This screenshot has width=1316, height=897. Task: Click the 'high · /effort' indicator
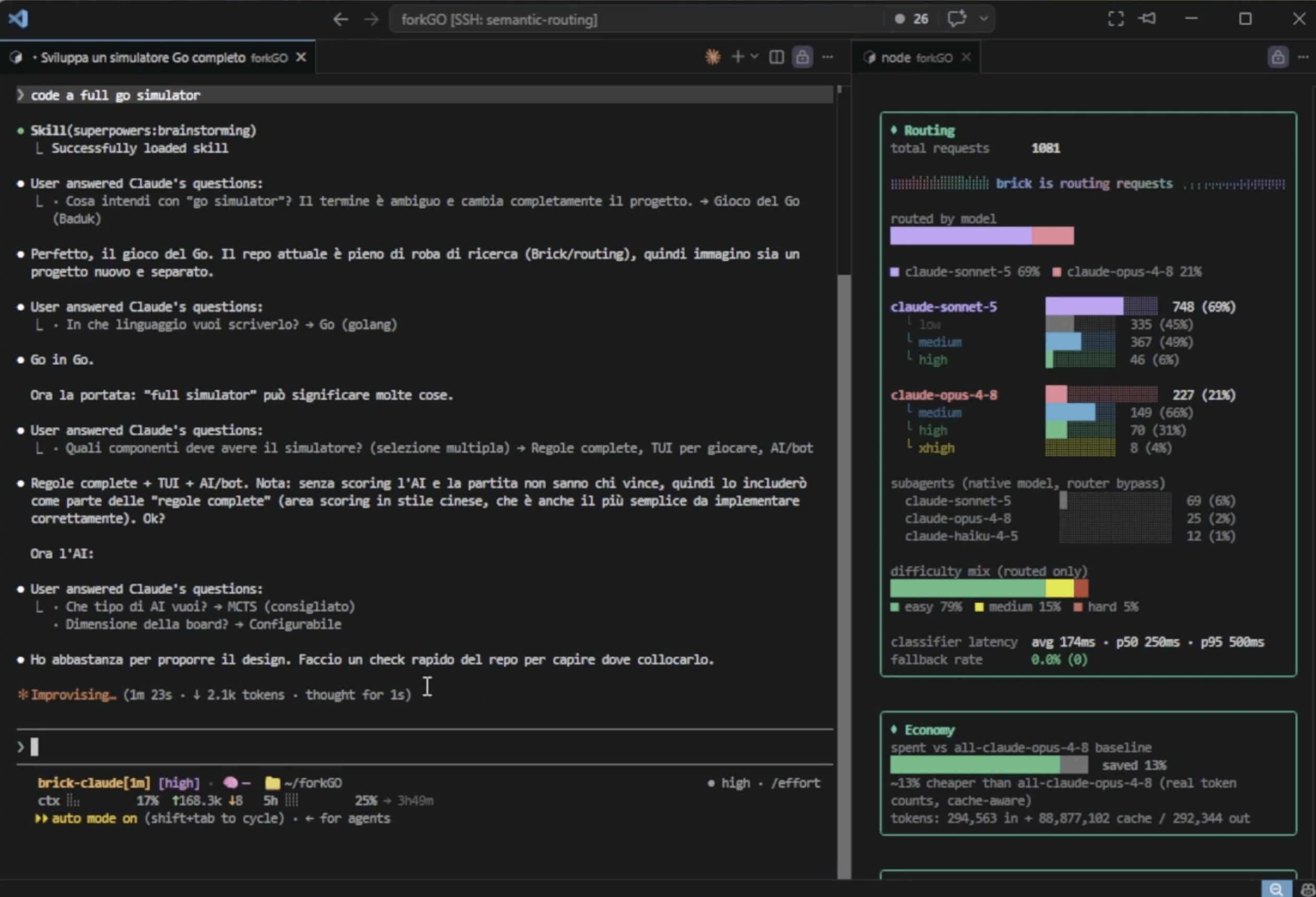[x=764, y=783]
